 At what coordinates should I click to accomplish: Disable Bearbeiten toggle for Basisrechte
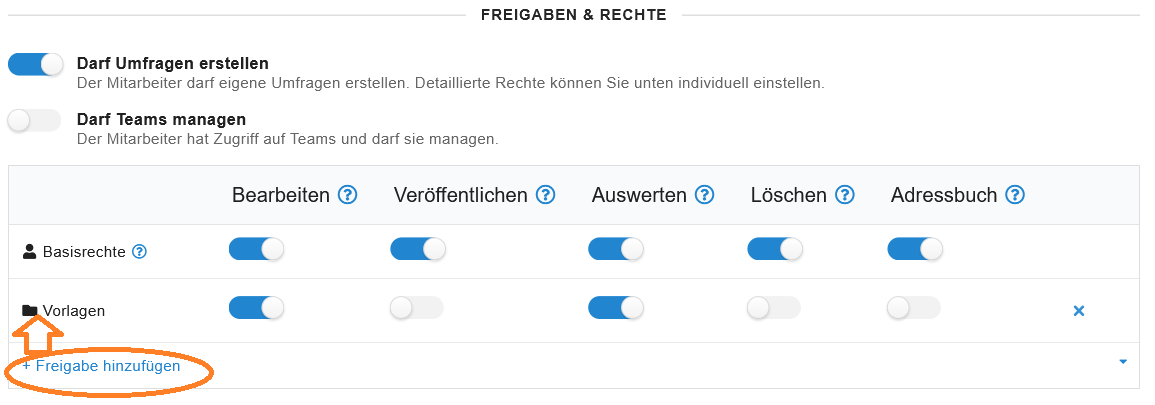pyautogui.click(x=256, y=249)
